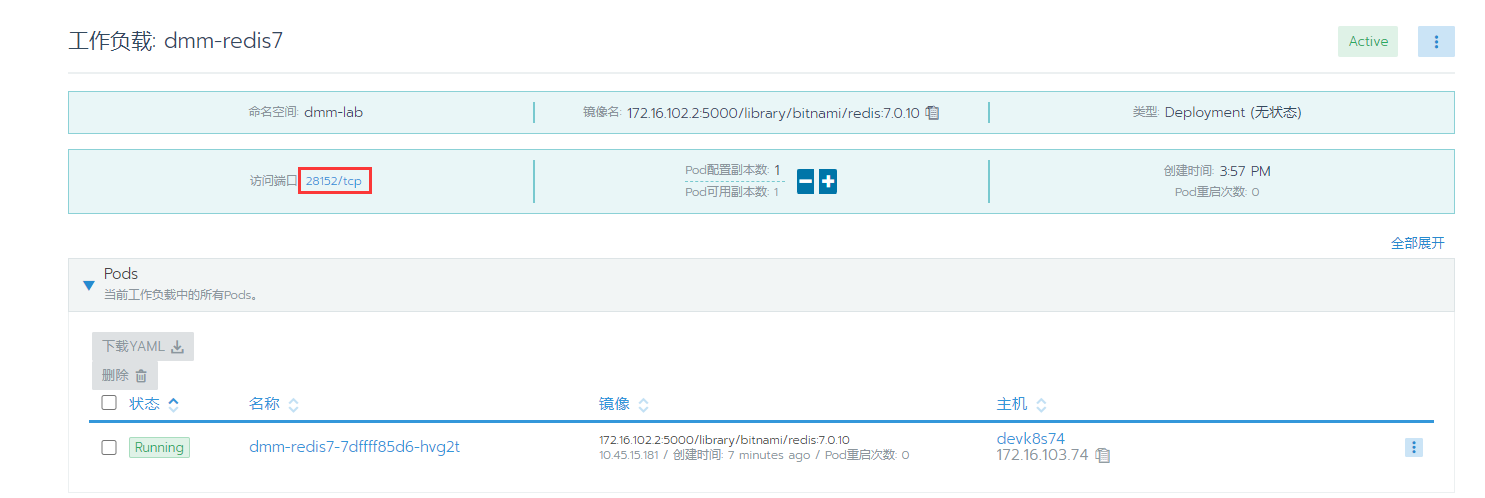The height and width of the screenshot is (498, 1485).
Task: Decrease the pod replica count with minus
Action: tap(805, 182)
